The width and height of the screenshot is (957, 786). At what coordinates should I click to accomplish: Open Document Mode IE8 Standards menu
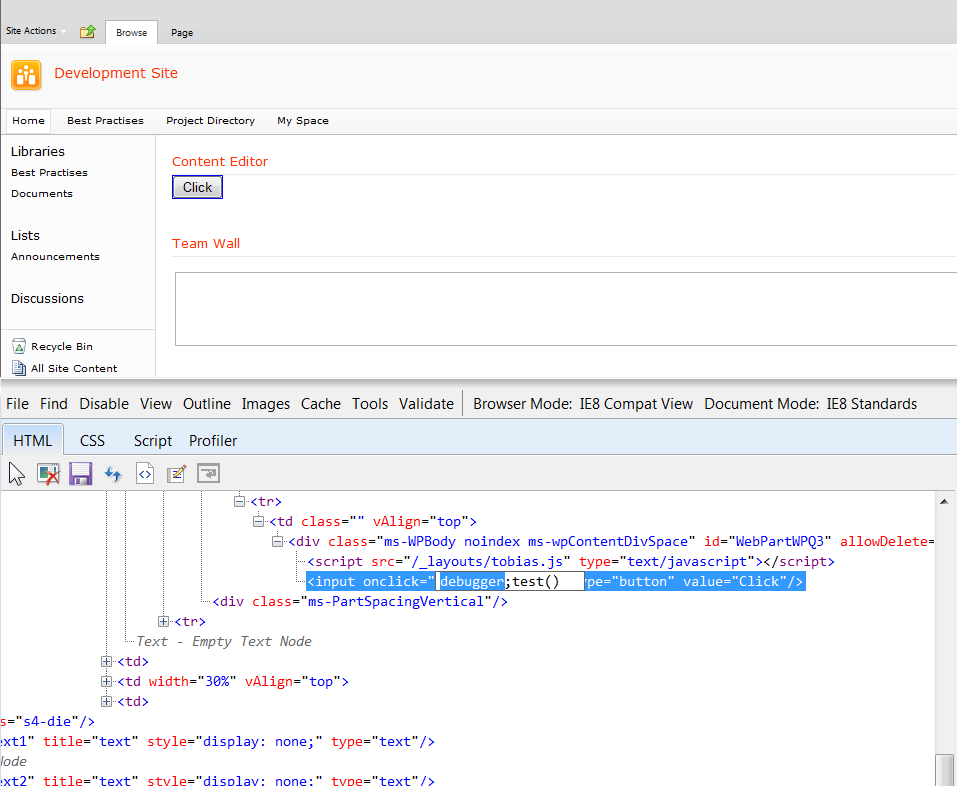click(x=811, y=403)
